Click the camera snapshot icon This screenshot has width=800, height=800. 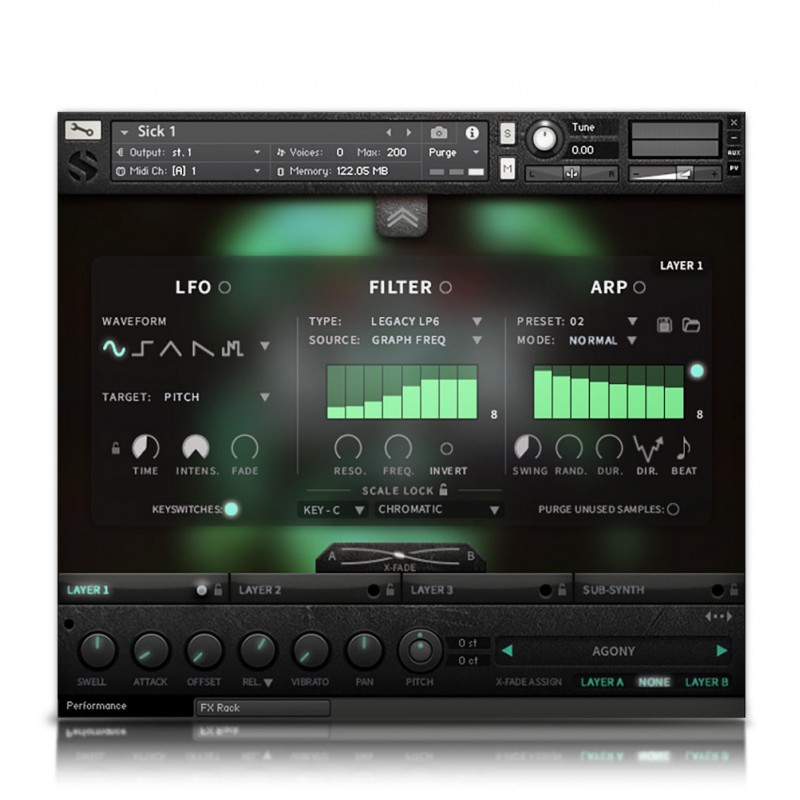coord(438,132)
